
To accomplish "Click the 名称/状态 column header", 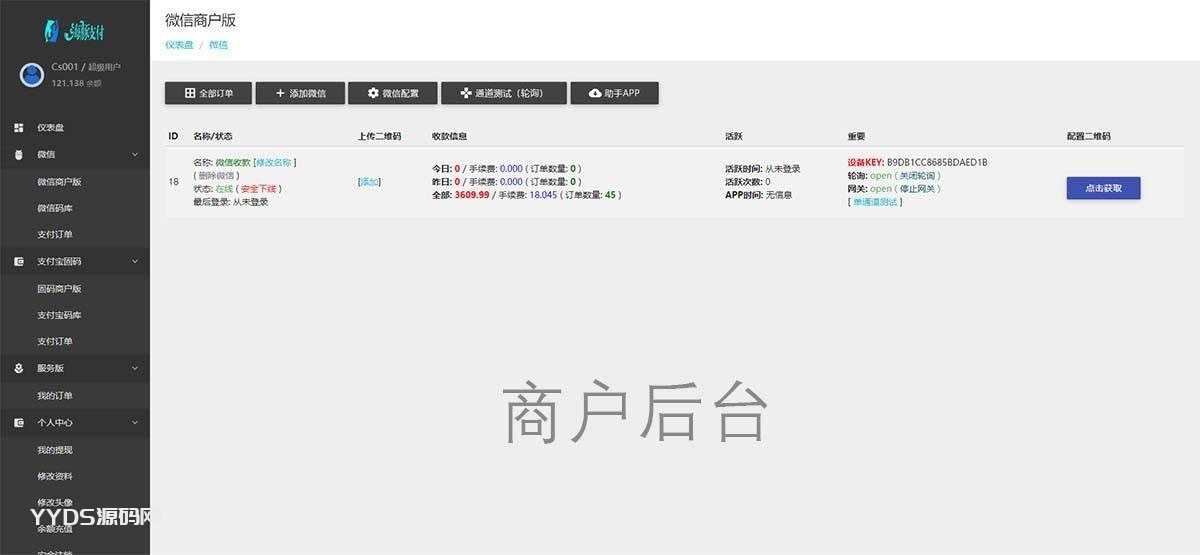I will (x=212, y=136).
